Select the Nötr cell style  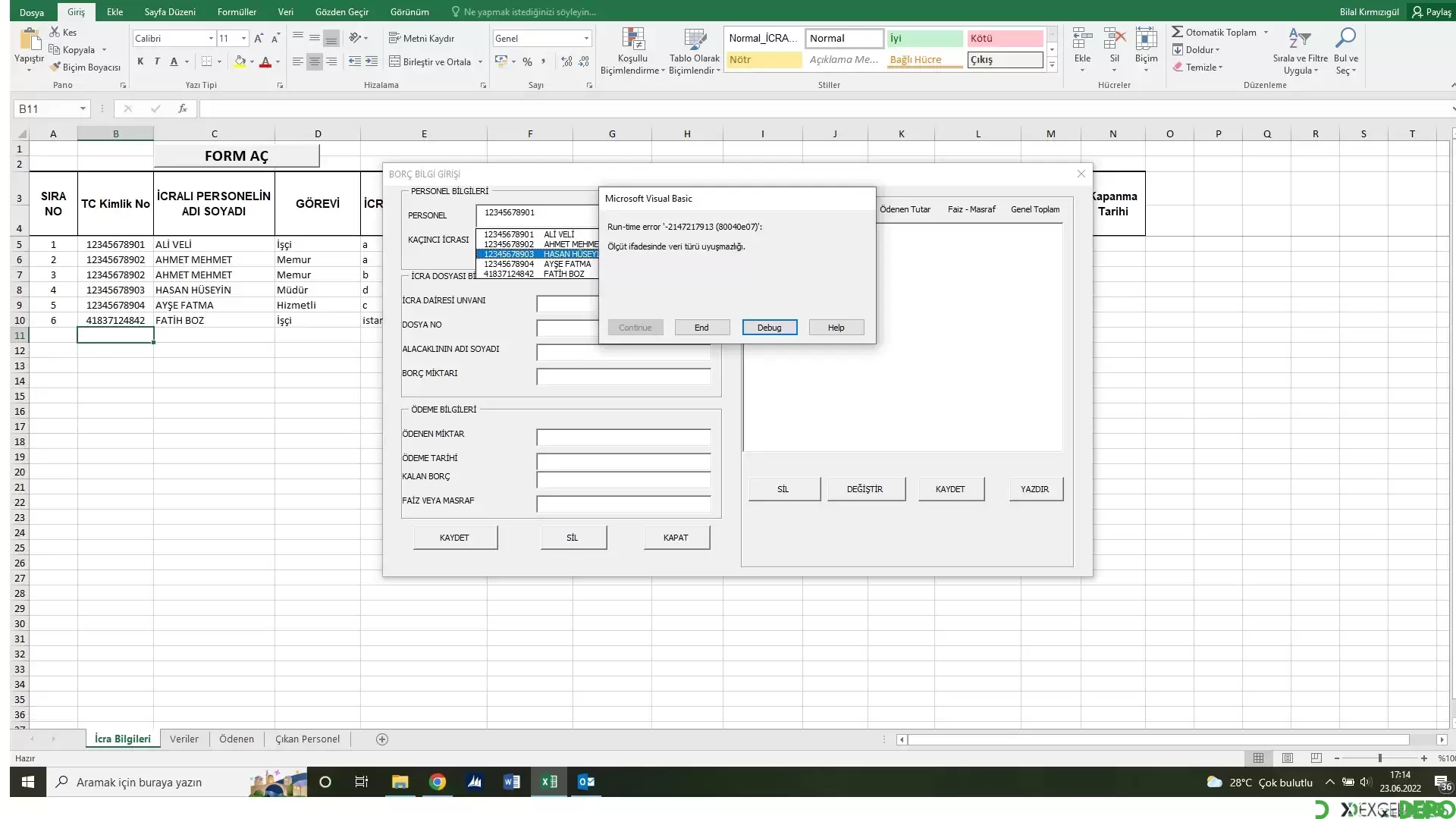pyautogui.click(x=764, y=59)
